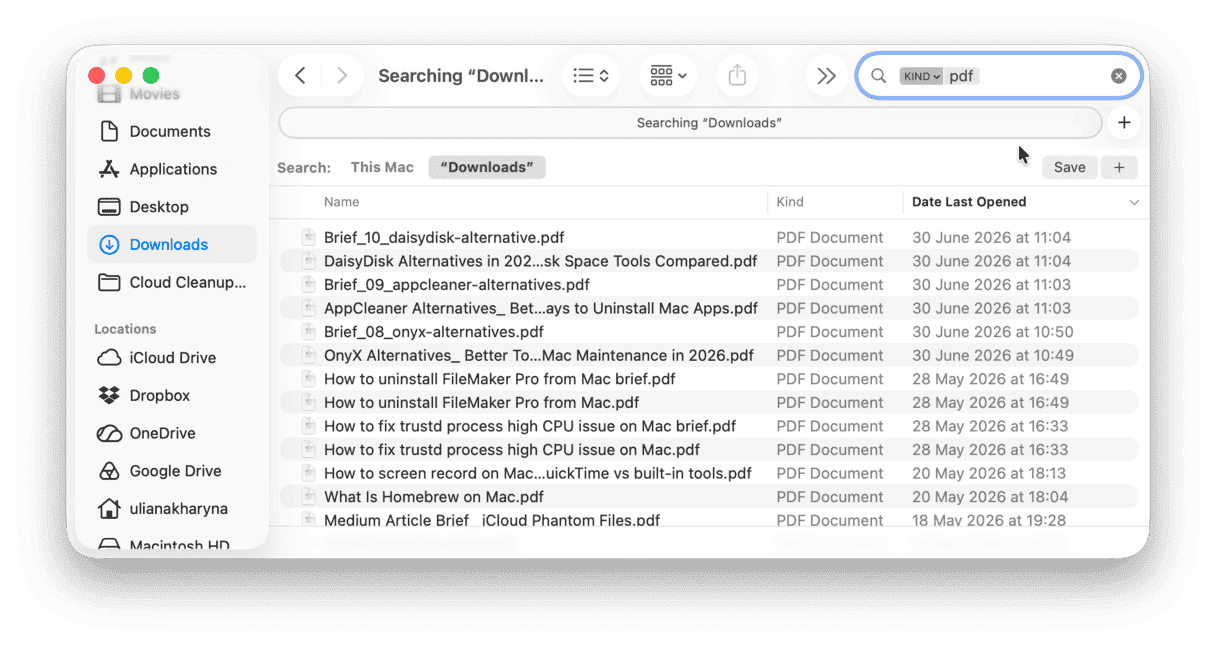Click the Google Drive icon in sidebar

point(109,471)
